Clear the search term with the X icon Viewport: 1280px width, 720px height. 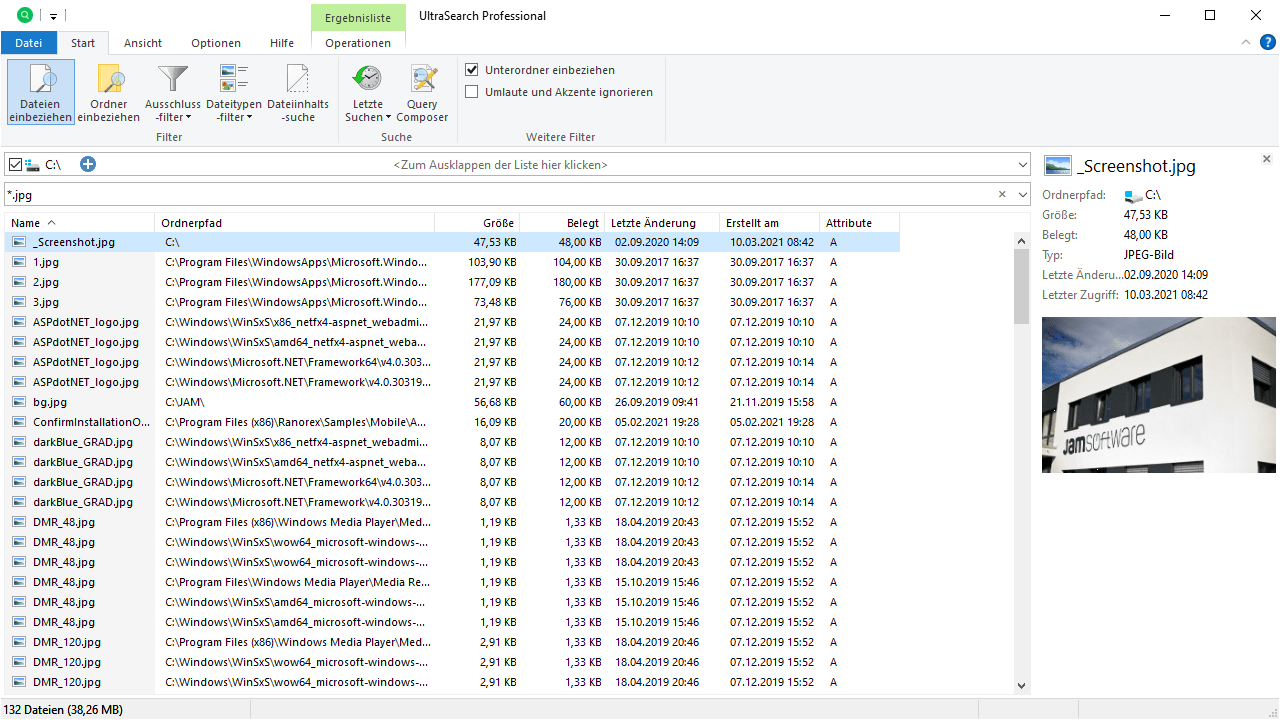(1002, 194)
